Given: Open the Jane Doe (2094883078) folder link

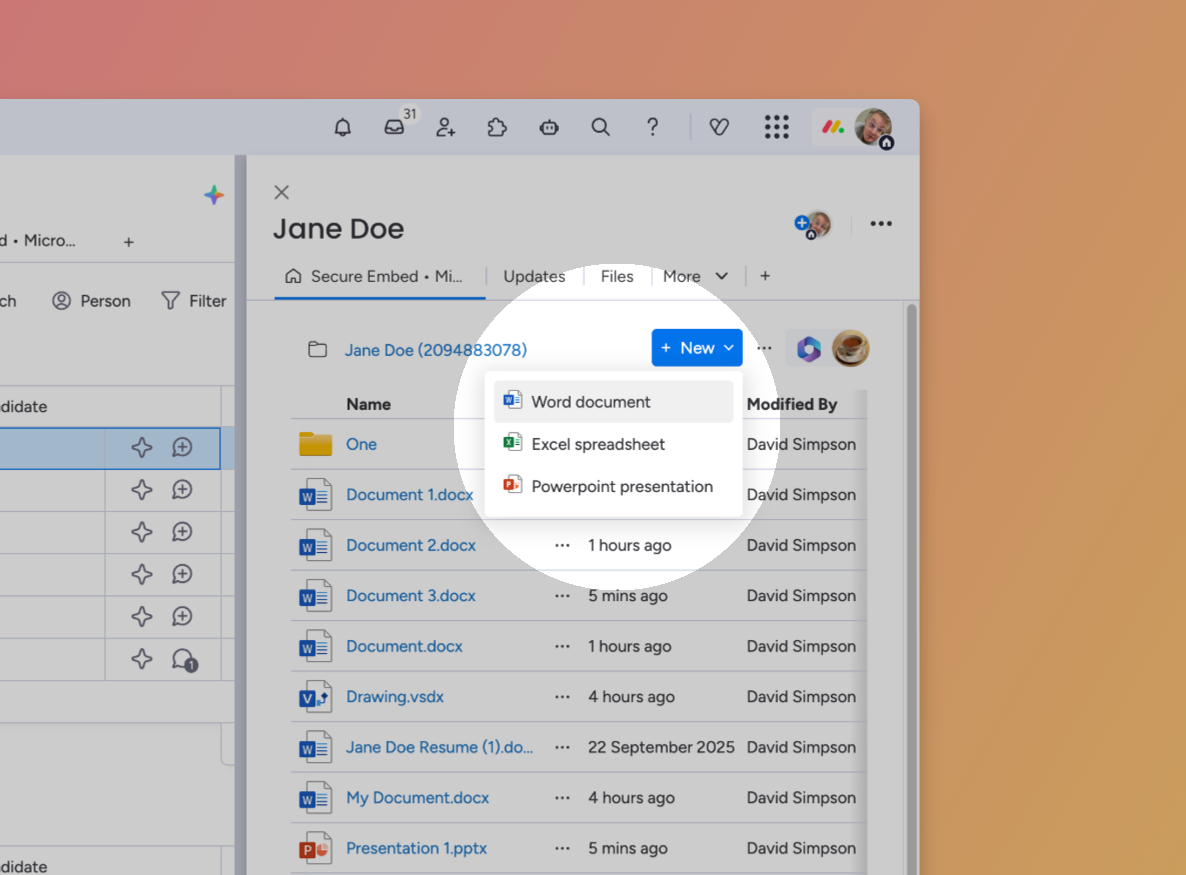Looking at the screenshot, I should point(435,349).
